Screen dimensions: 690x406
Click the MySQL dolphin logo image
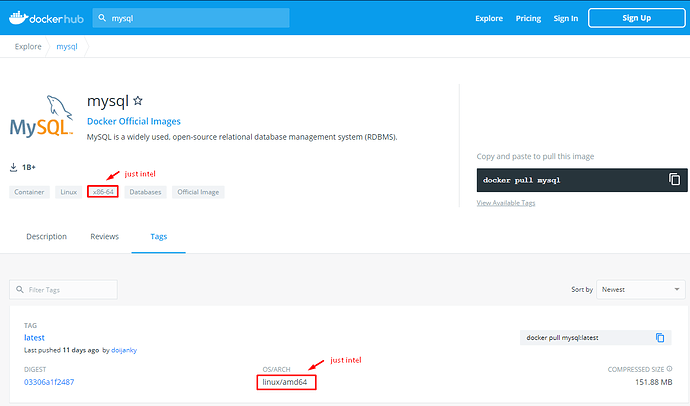[x=41, y=116]
